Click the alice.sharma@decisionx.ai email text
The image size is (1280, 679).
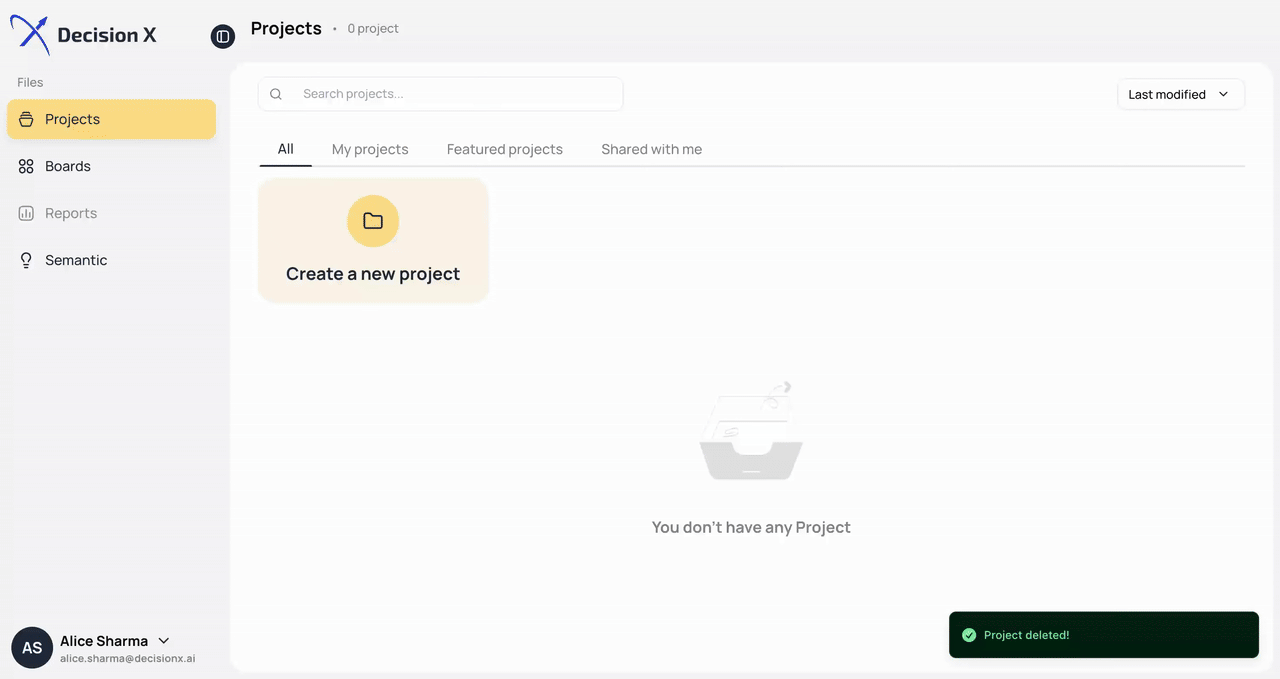click(127, 659)
